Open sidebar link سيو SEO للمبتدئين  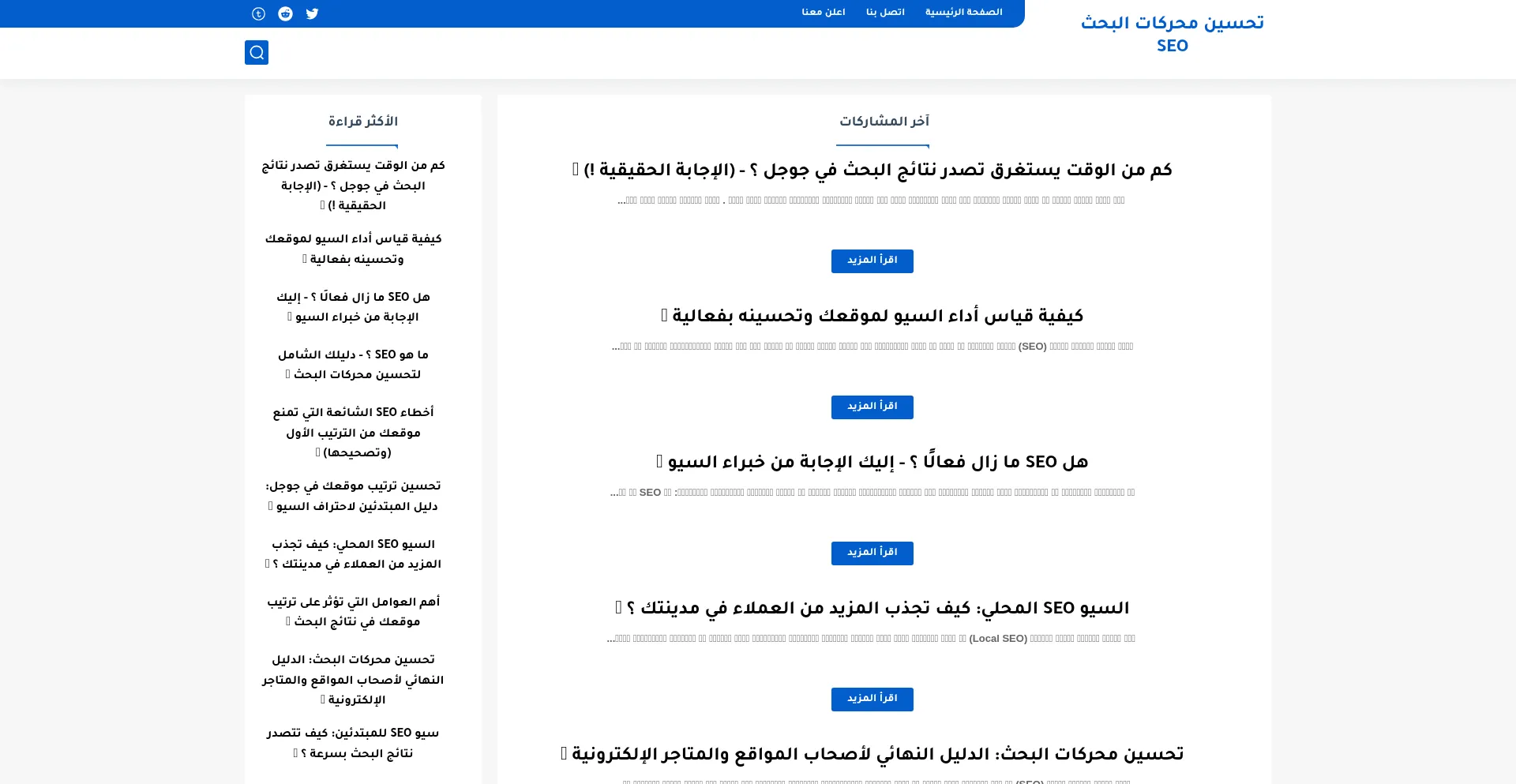pos(353,743)
